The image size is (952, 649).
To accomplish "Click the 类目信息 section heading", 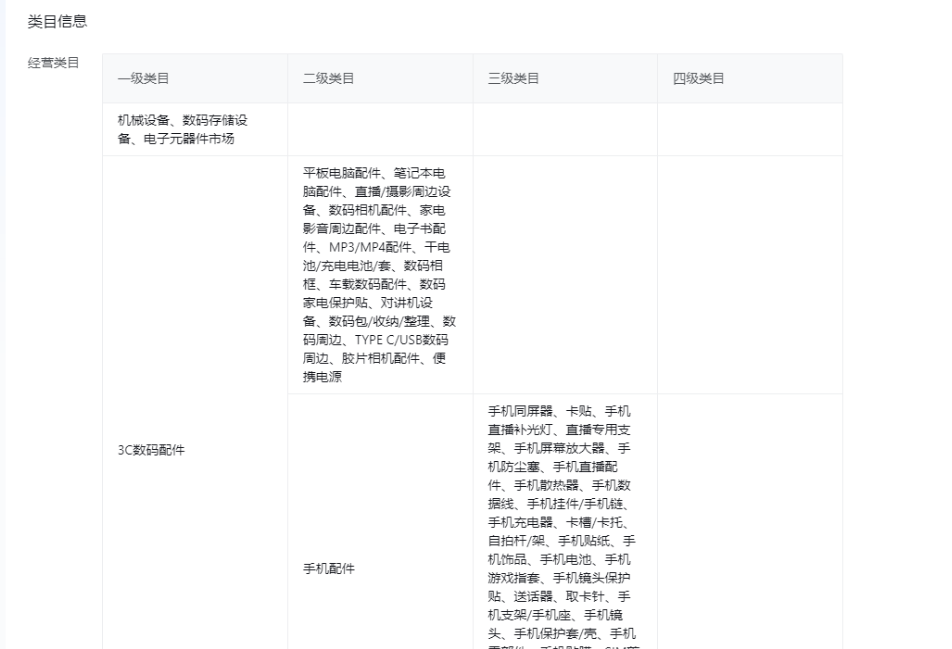I will (56, 22).
